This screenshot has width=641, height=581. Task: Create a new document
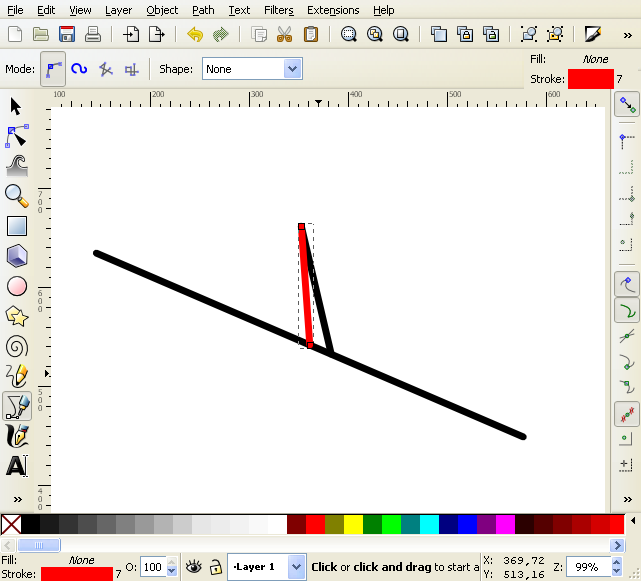coord(15,34)
